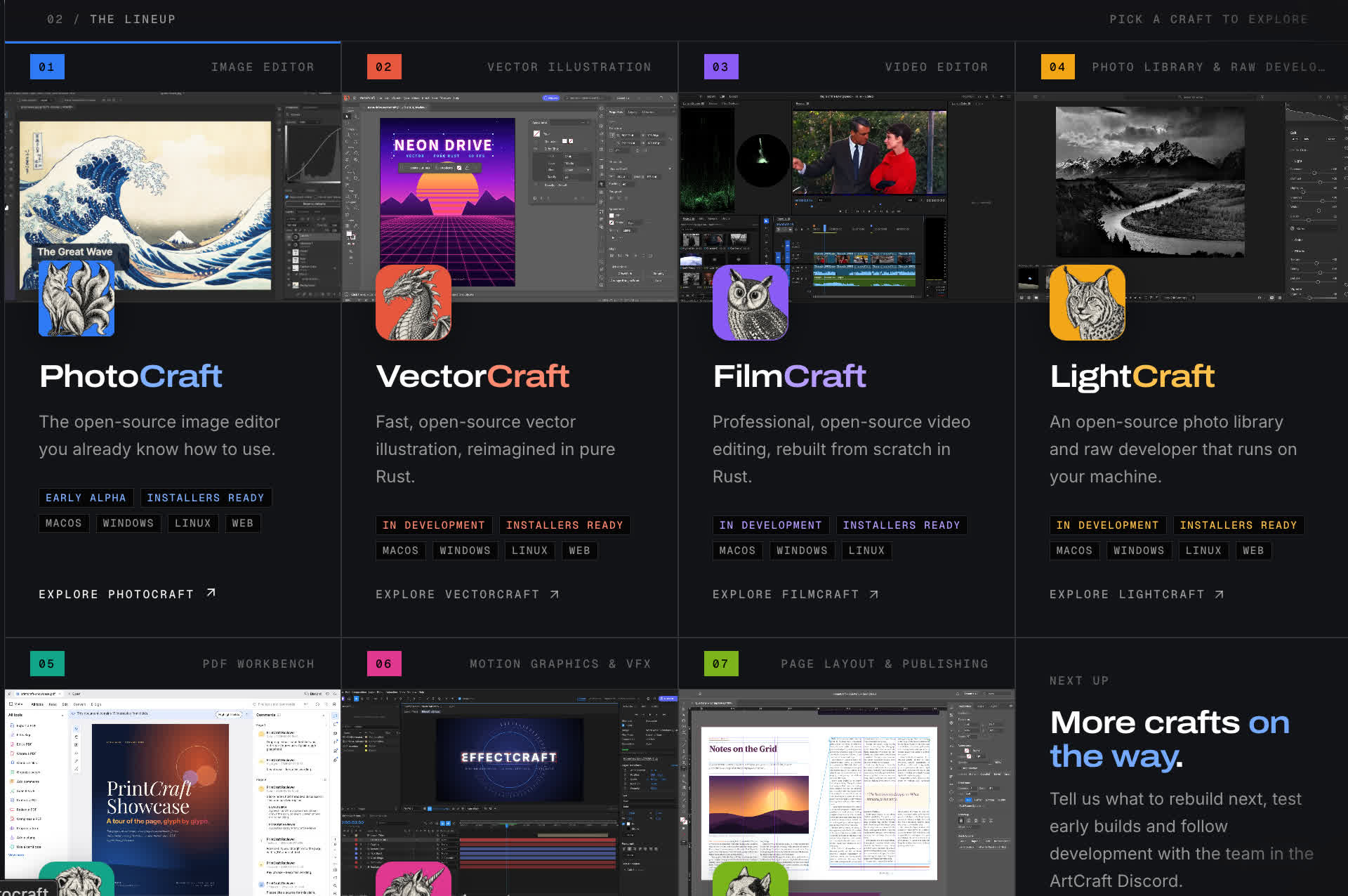Image resolution: width=1348 pixels, height=896 pixels.
Task: Open the LightCraft mountain photo screenshot
Action: (1182, 197)
